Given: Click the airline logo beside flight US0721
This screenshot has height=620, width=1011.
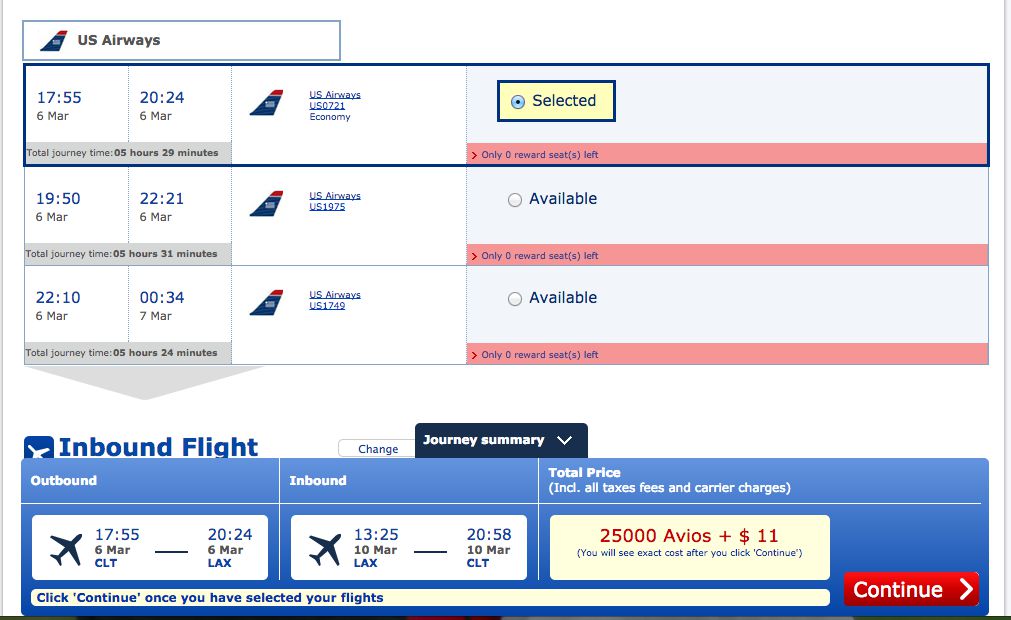Looking at the screenshot, I should pos(266,102).
